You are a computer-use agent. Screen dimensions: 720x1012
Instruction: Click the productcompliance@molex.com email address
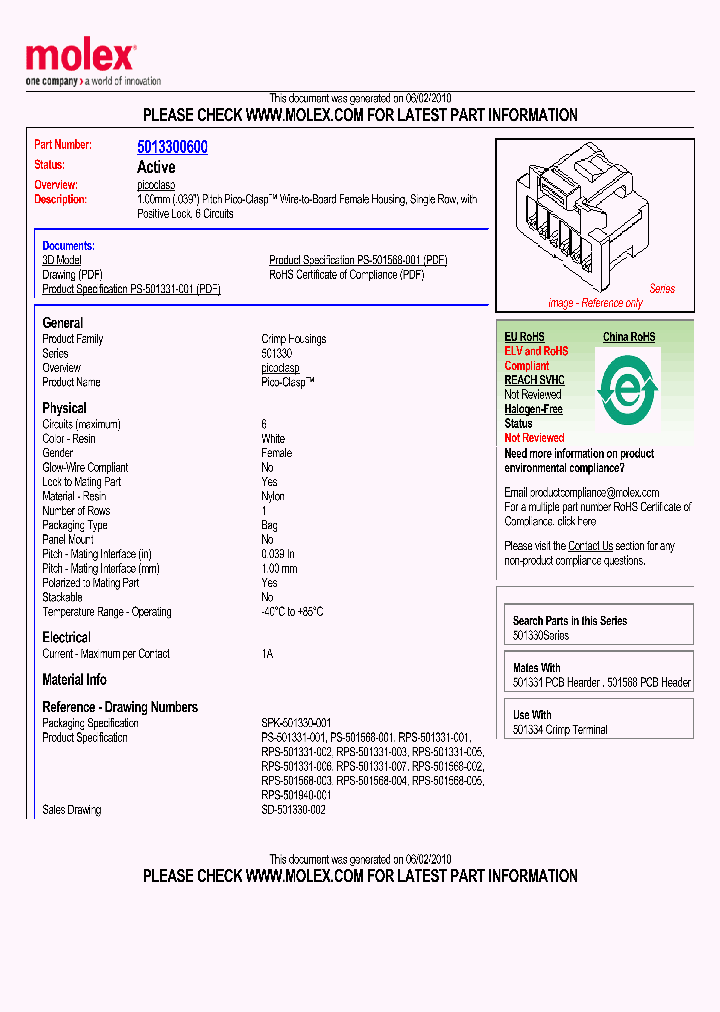coord(595,492)
